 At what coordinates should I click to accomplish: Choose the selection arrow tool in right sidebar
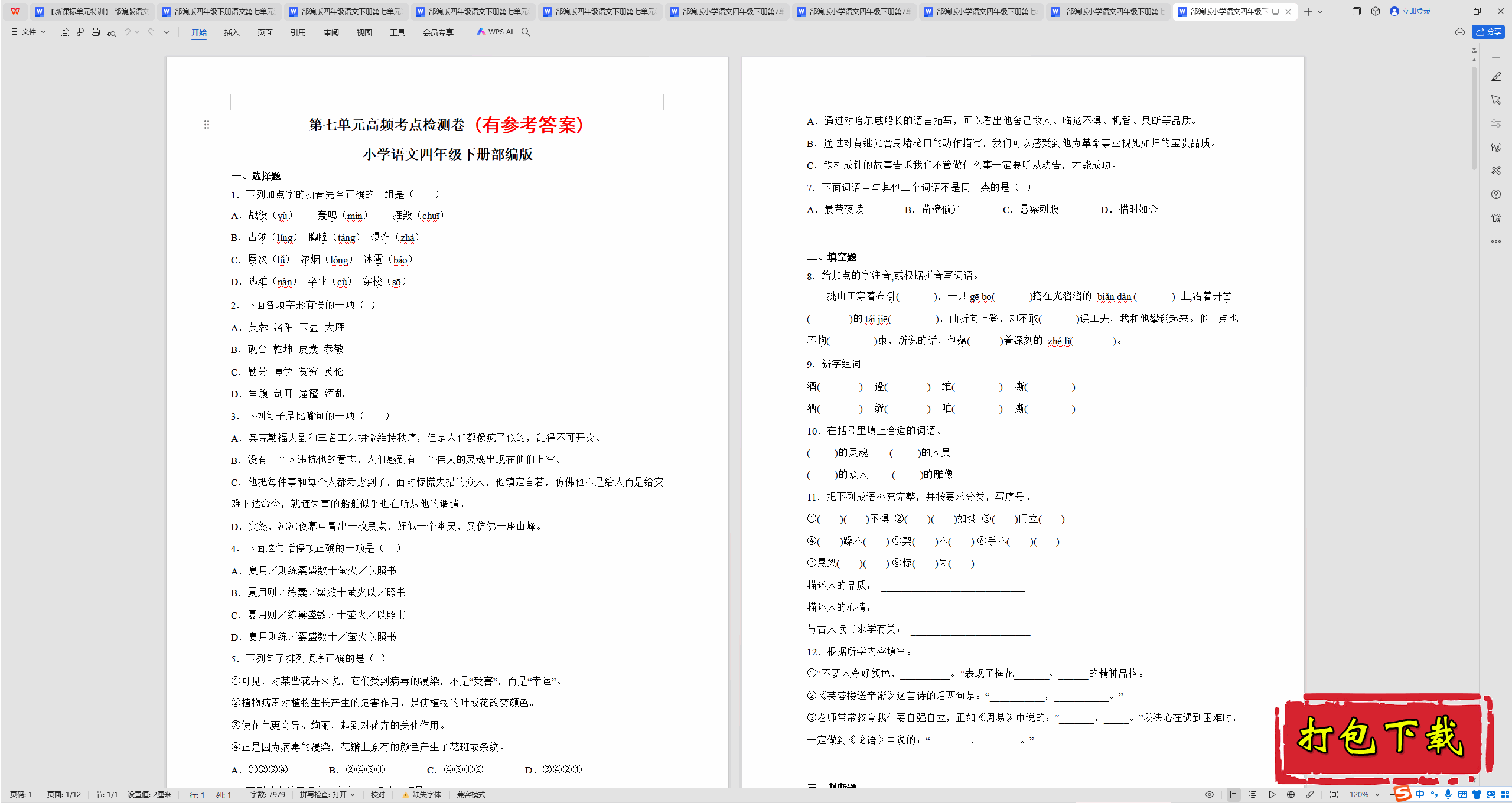[1495, 100]
